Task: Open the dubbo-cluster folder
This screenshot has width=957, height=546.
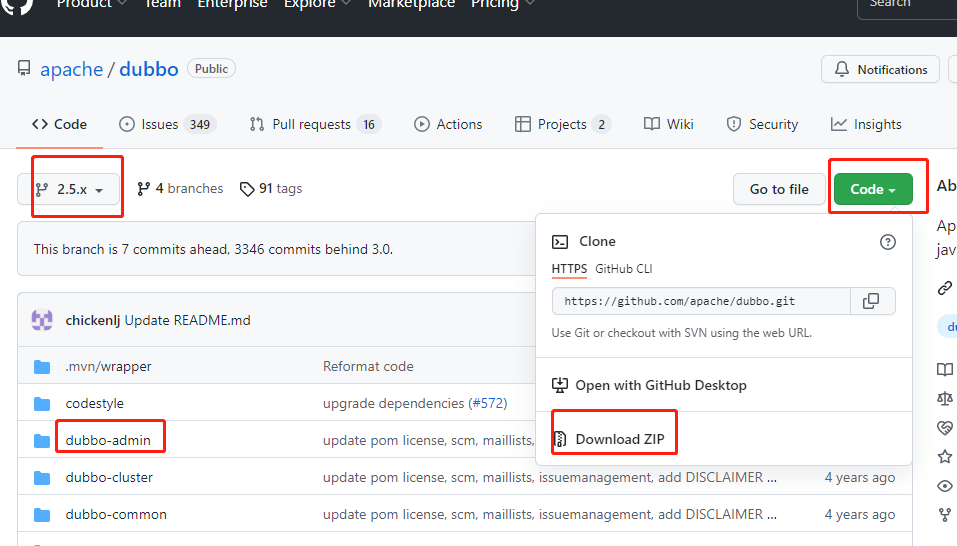Action: [109, 477]
